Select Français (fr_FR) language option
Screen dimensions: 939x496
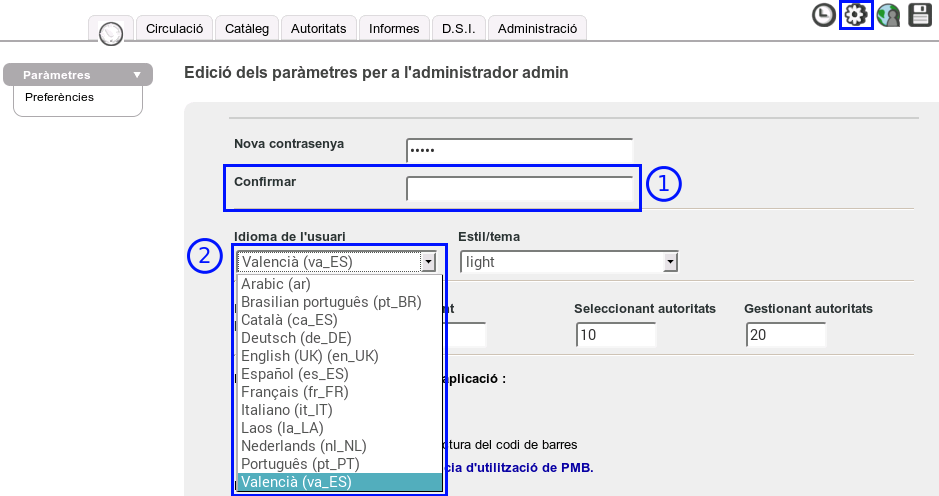point(295,392)
